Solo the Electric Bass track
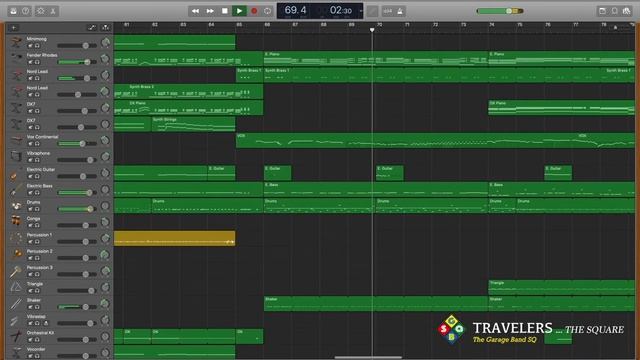This screenshot has width=640, height=360. coord(37,193)
